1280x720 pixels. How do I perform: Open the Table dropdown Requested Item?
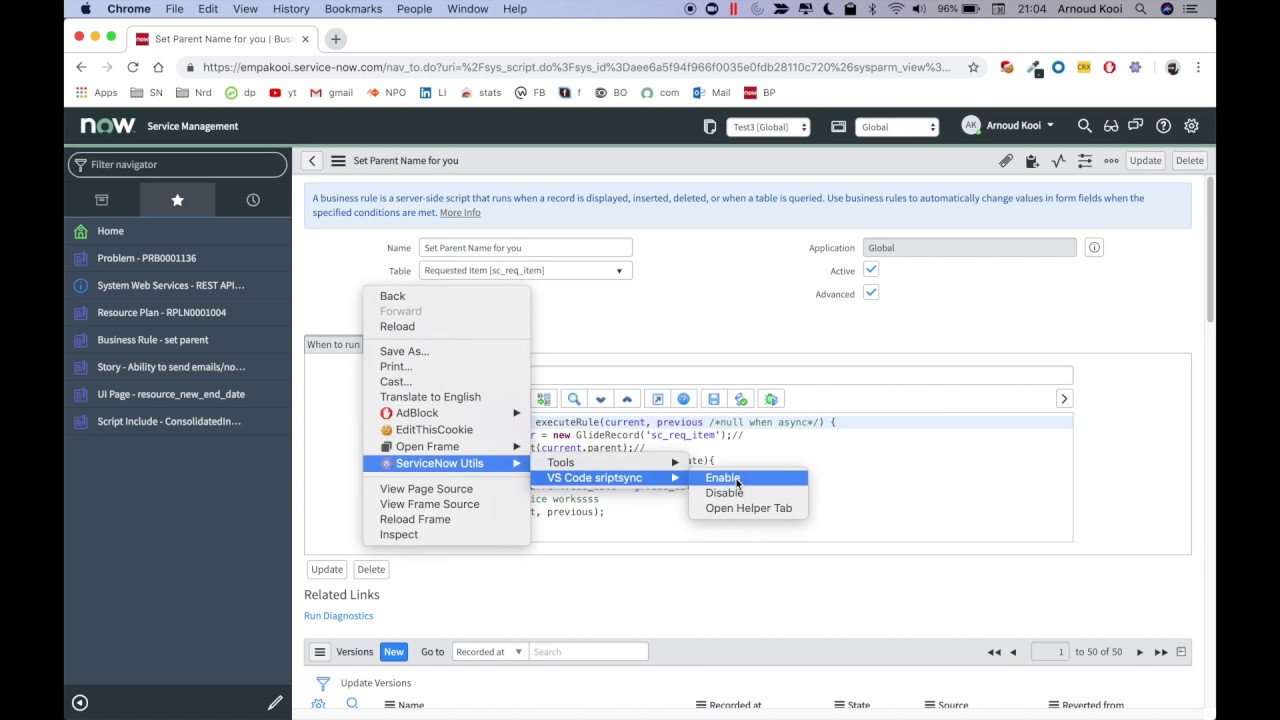click(525, 271)
